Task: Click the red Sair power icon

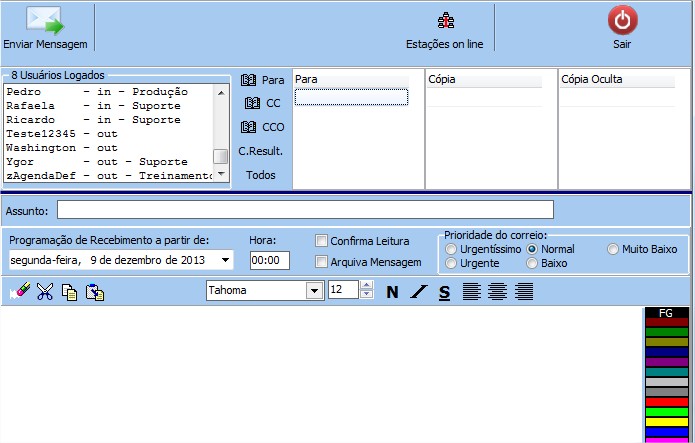Action: click(x=622, y=21)
